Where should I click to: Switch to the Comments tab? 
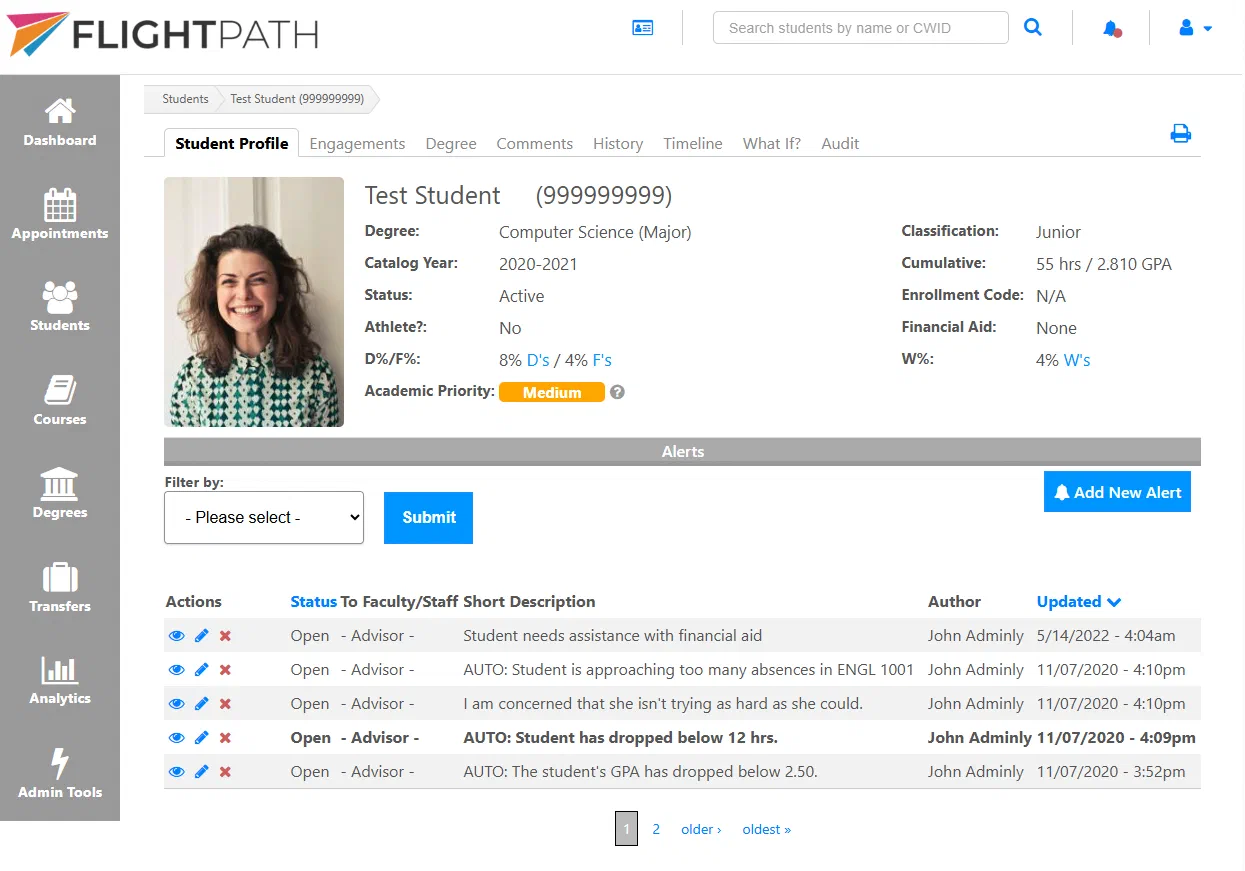(x=535, y=143)
